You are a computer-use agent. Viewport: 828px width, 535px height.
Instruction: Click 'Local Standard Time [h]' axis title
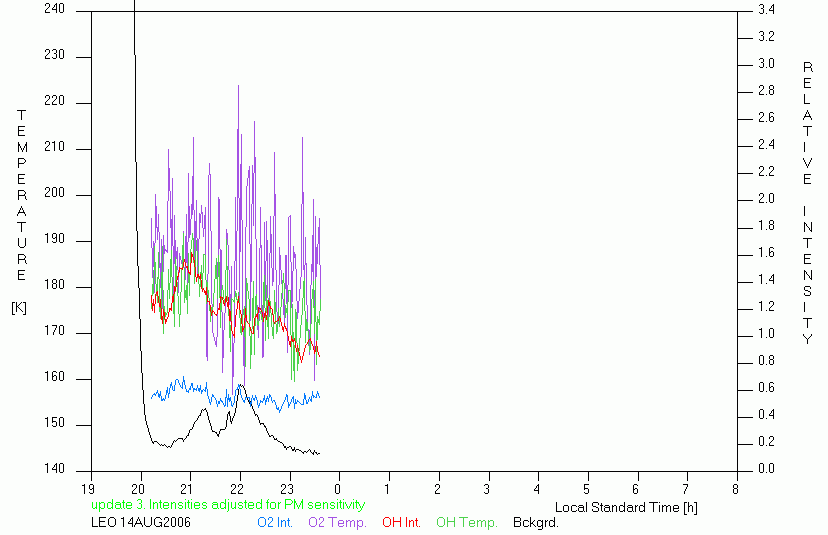(x=626, y=507)
